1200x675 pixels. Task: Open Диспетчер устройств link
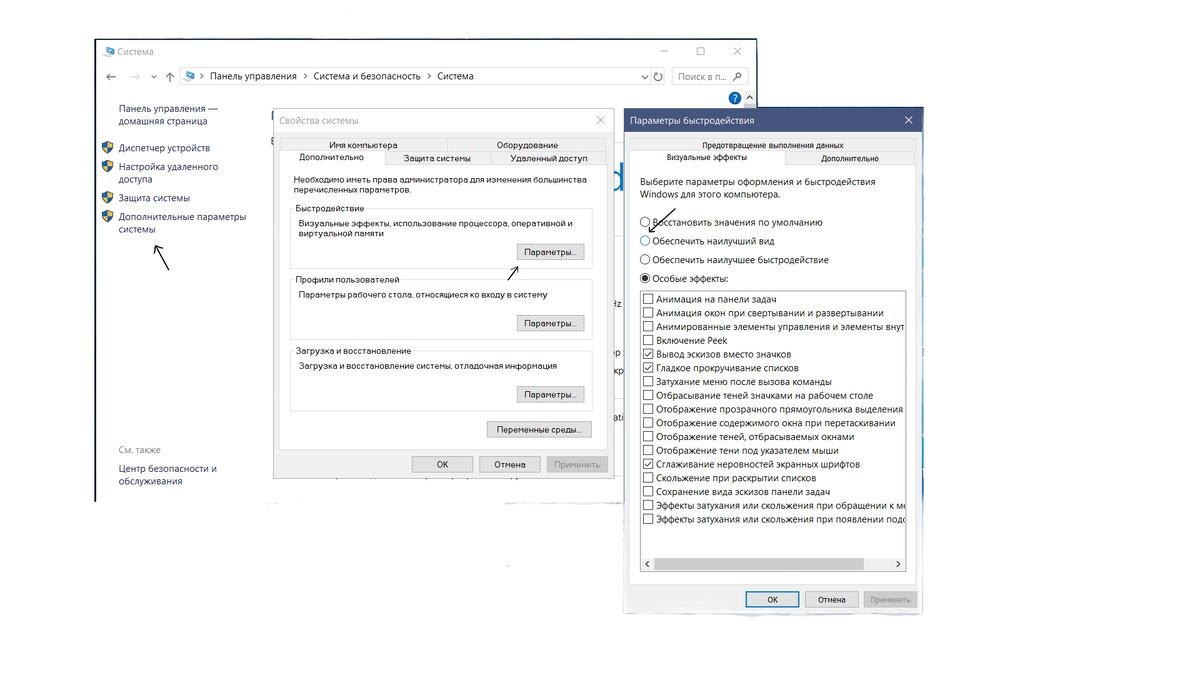[164, 148]
